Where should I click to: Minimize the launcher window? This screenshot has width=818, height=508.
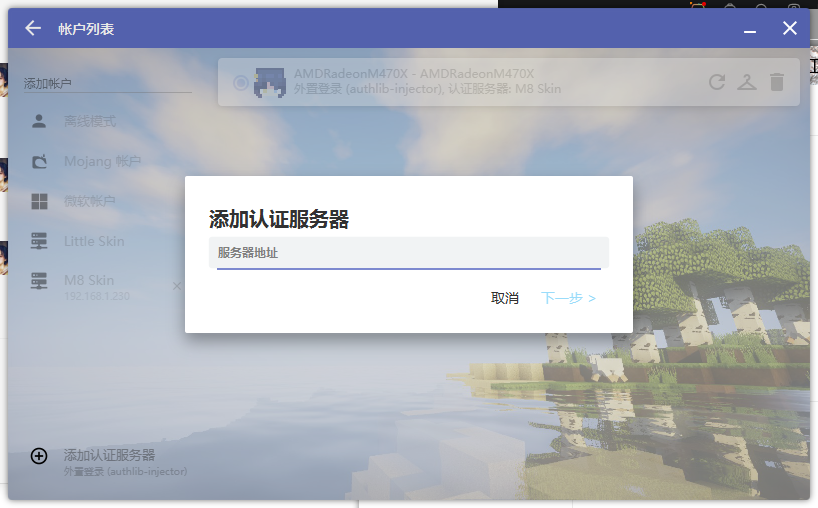pyautogui.click(x=750, y=32)
